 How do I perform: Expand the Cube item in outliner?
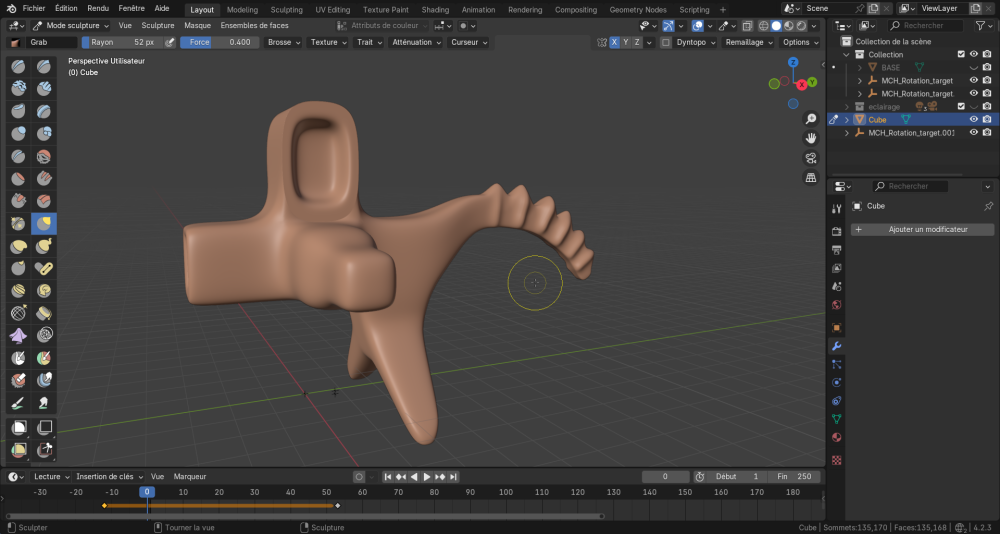click(x=847, y=120)
